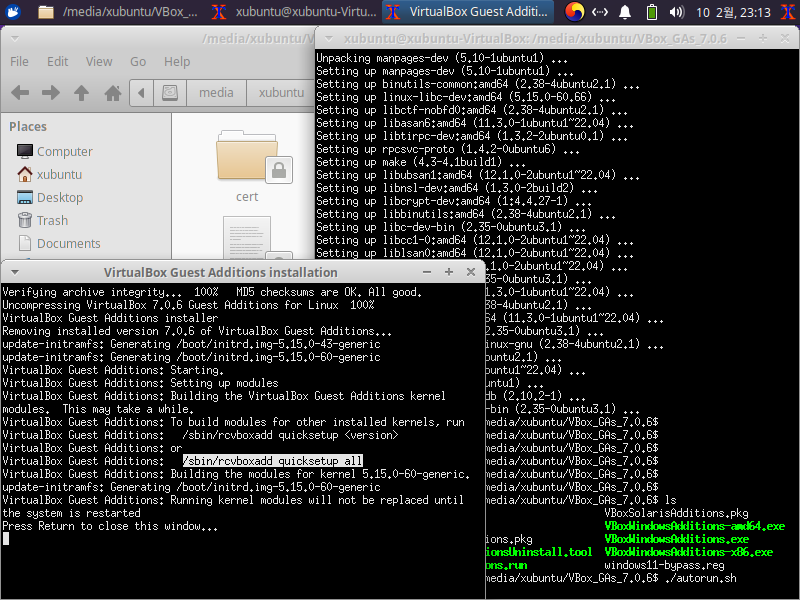Open the clock showing 23:13
This screenshot has height=600, width=800.
[x=733, y=12]
